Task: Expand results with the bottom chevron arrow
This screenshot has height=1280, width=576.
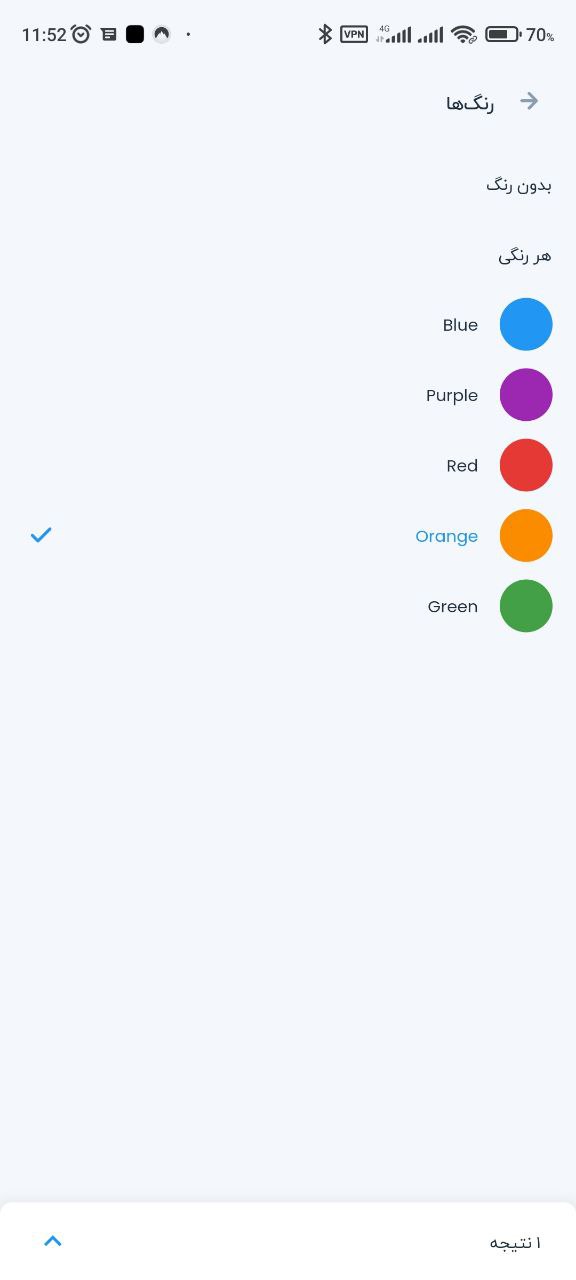Action: [x=53, y=1241]
